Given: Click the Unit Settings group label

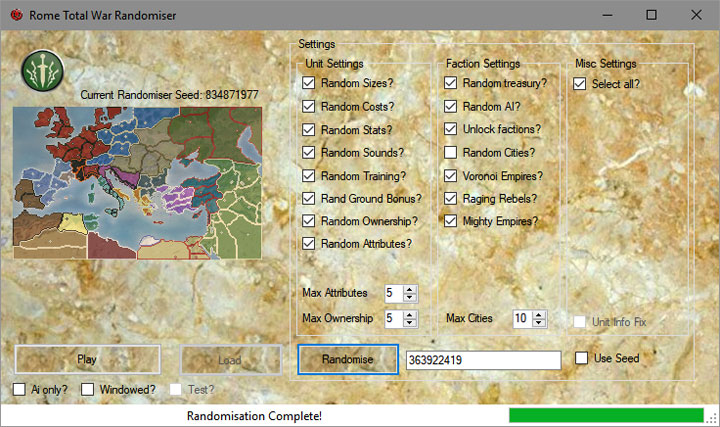Looking at the screenshot, I should coord(334,64).
